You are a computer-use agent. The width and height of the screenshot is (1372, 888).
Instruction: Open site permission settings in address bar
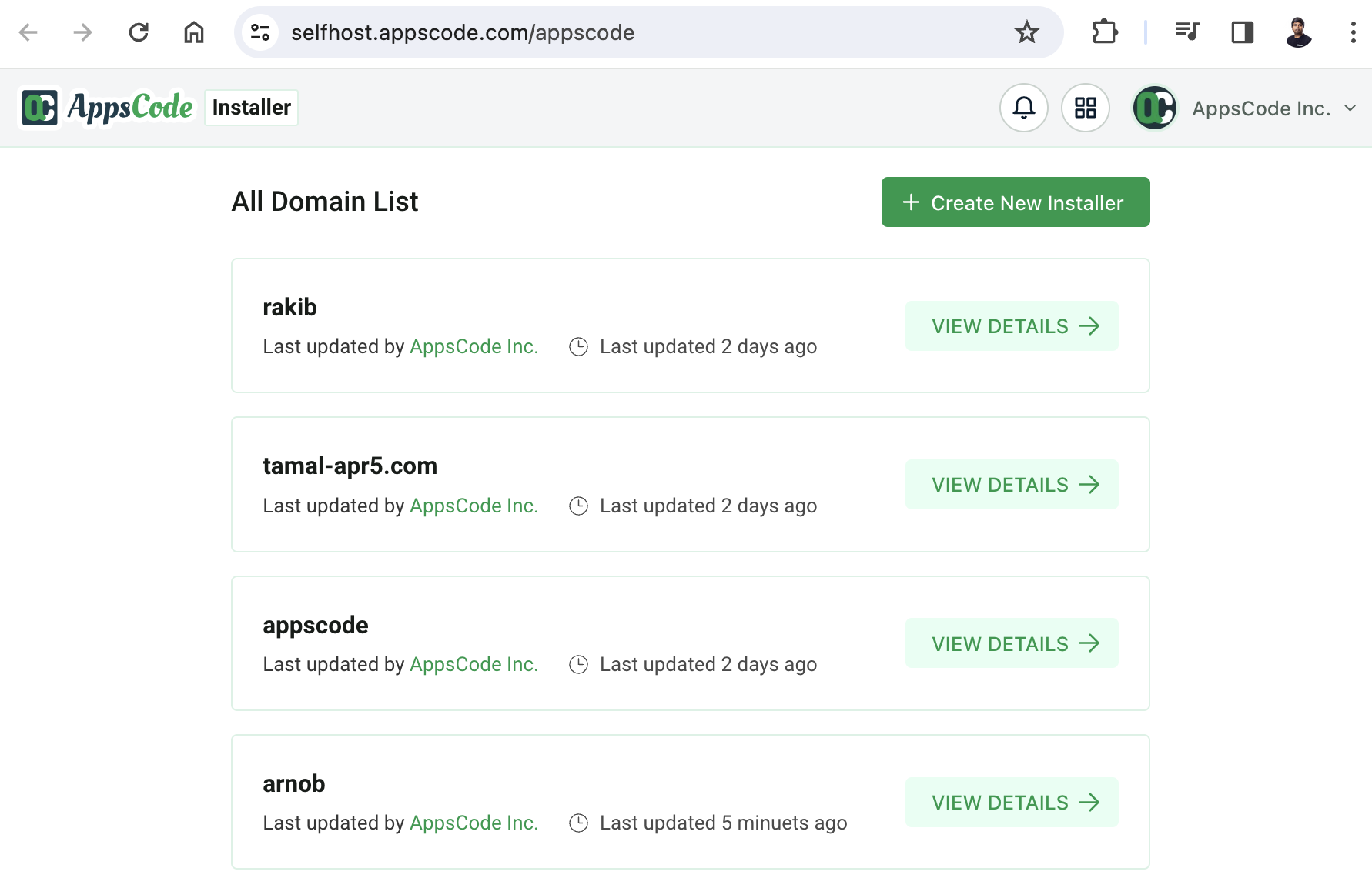click(x=259, y=32)
